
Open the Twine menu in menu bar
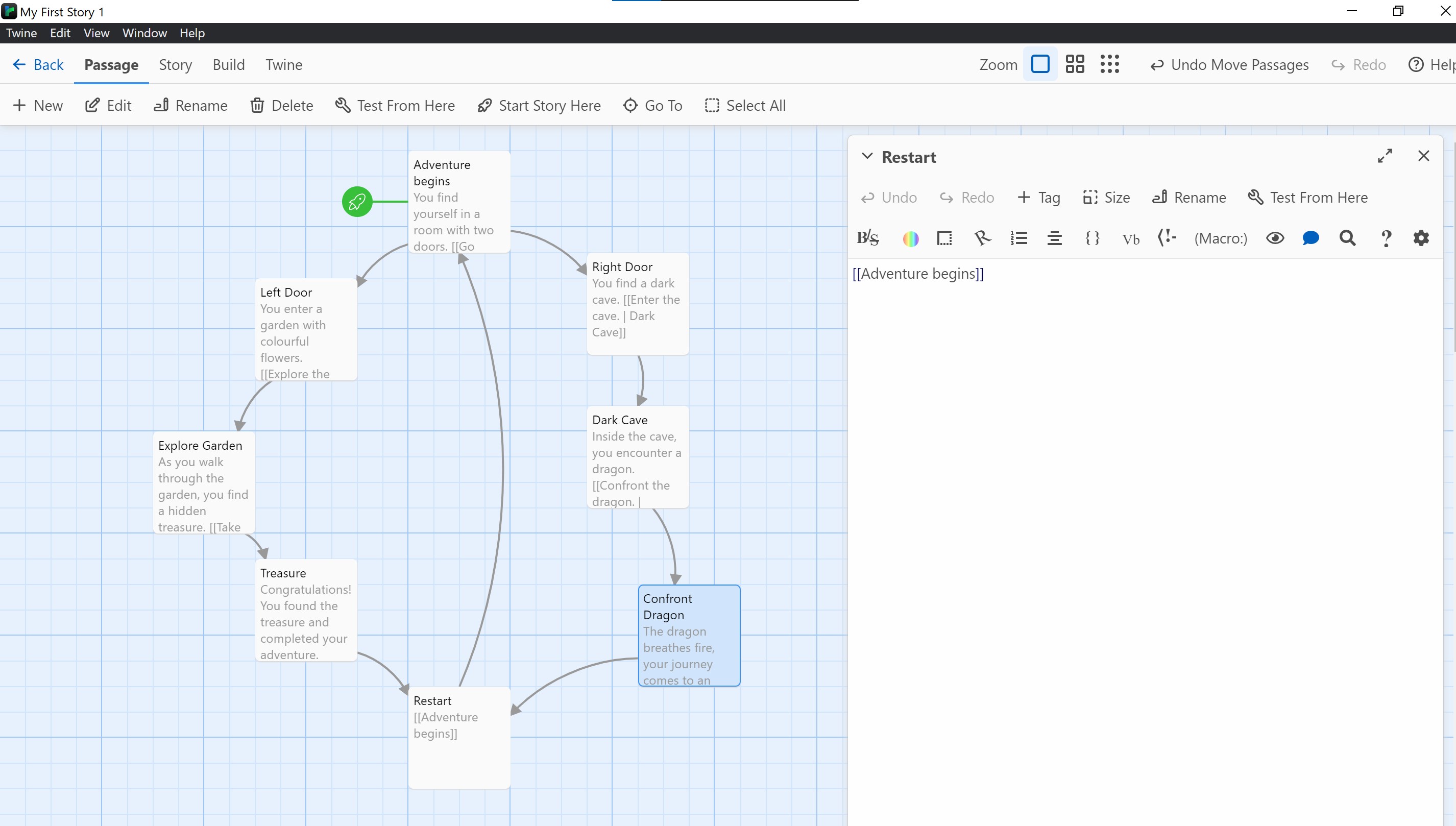(x=21, y=33)
